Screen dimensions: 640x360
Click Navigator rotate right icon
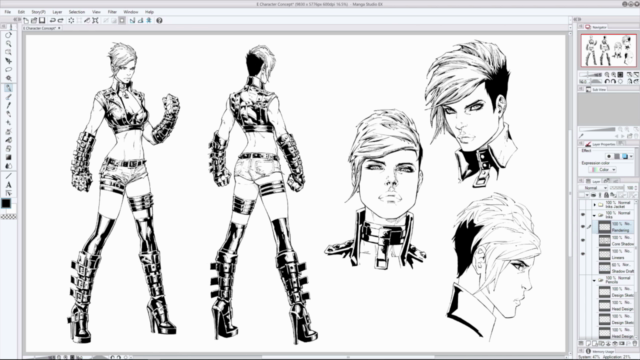click(x=613, y=81)
